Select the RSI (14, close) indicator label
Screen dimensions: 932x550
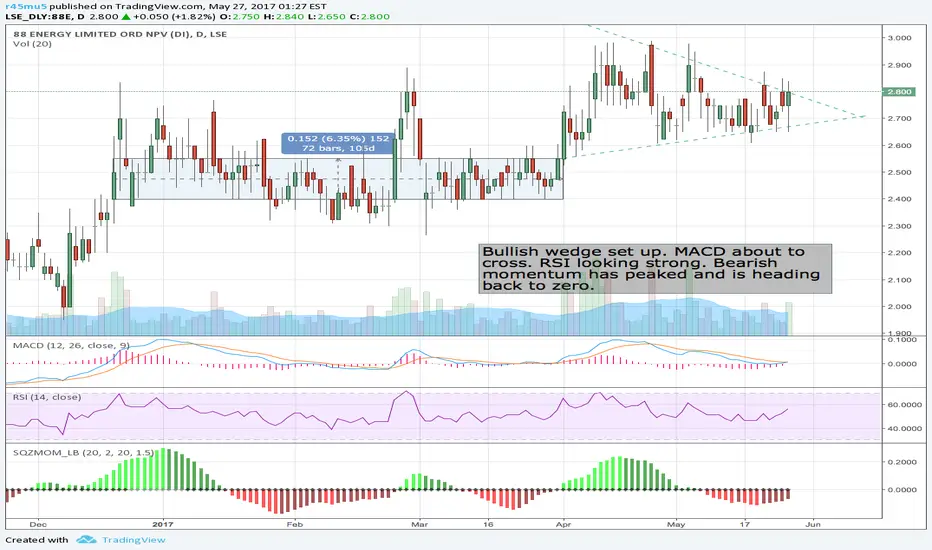(47, 397)
